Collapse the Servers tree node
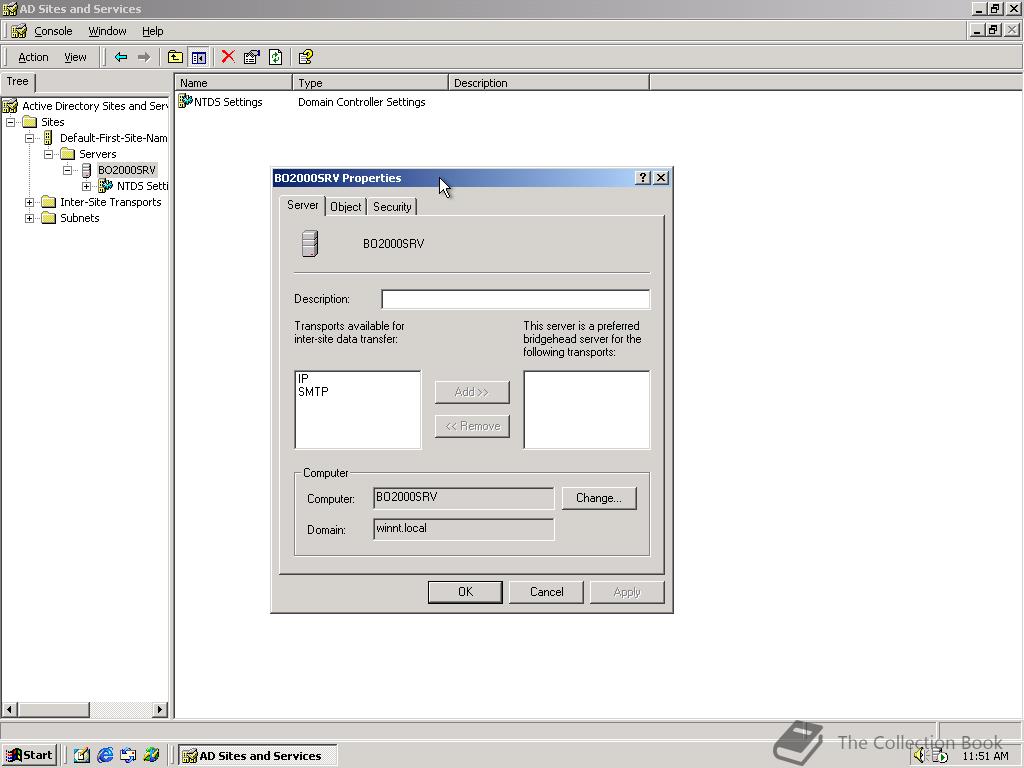1024x768 pixels. 48,154
